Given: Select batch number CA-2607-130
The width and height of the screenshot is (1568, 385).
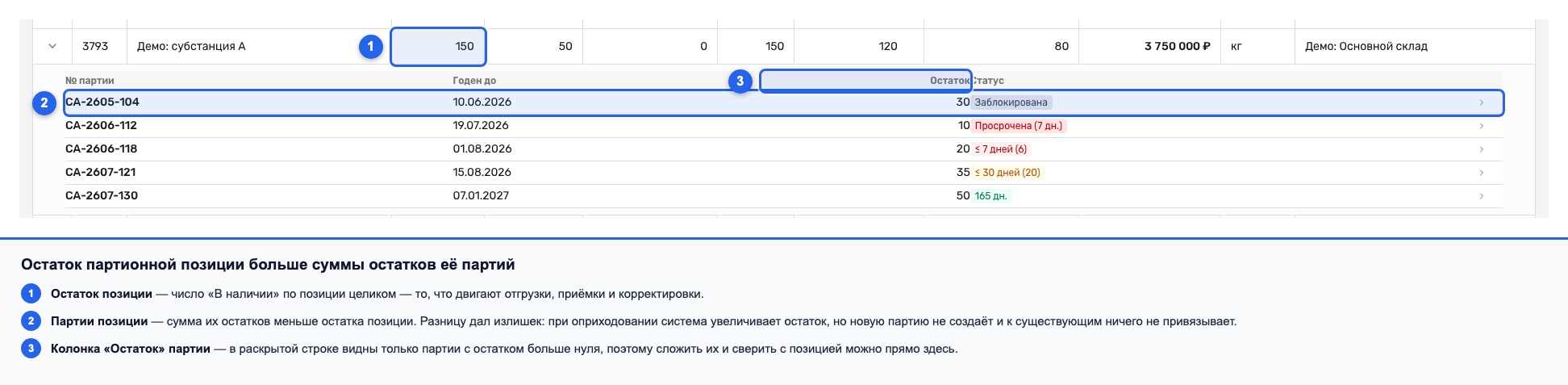Looking at the screenshot, I should pyautogui.click(x=102, y=195).
